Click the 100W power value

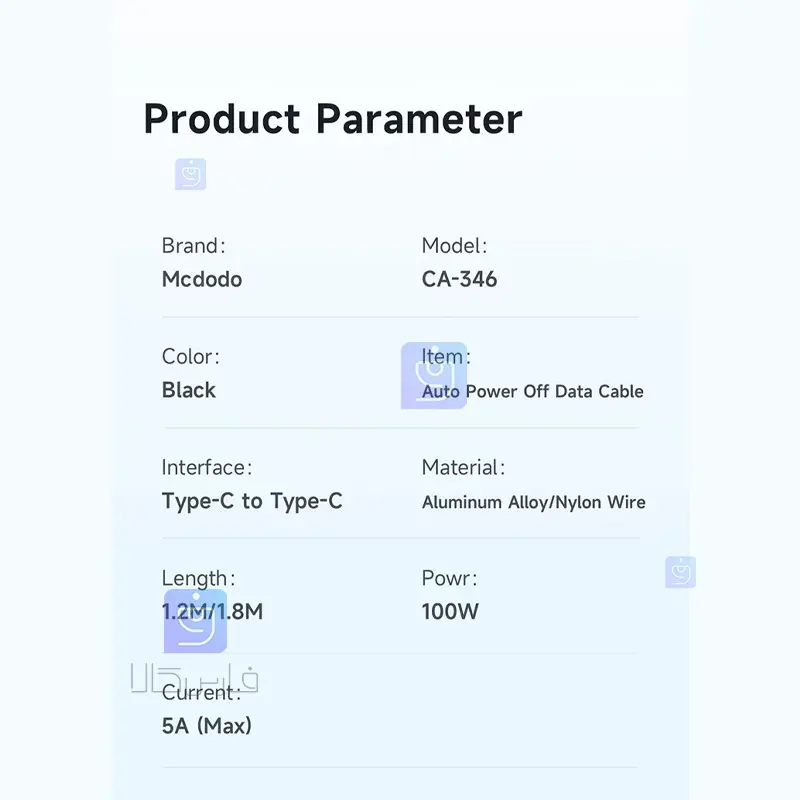pos(450,611)
